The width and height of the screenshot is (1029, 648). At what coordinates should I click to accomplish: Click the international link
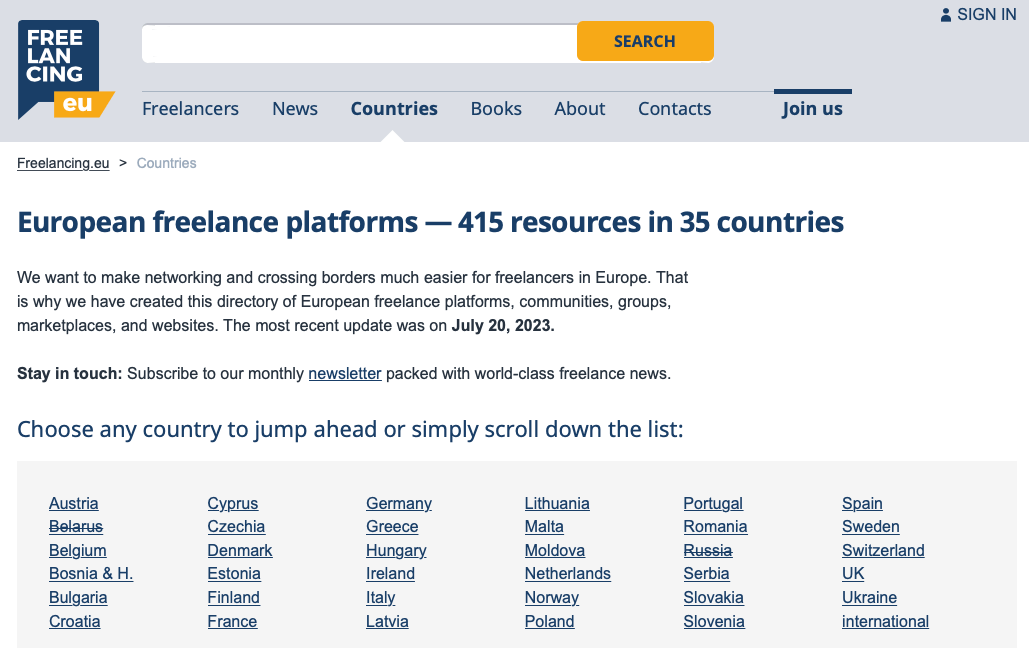(885, 621)
